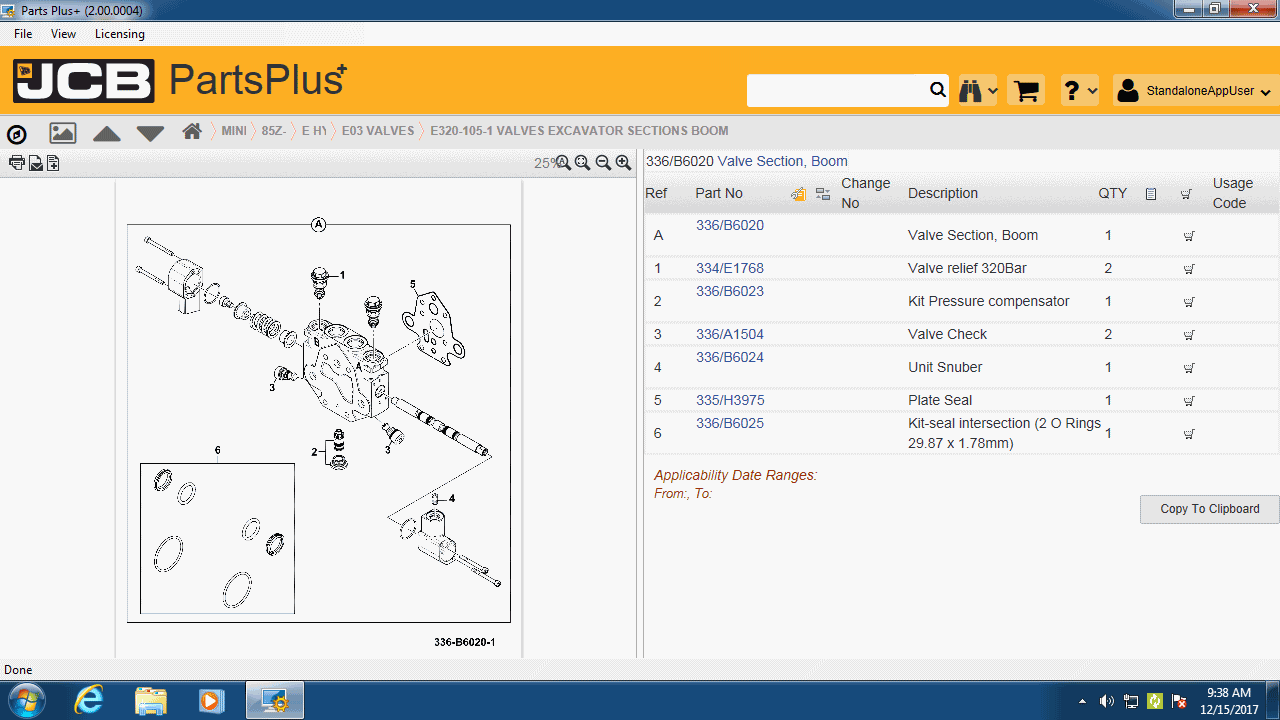The height and width of the screenshot is (720, 1280).
Task: Click the print diagram icon
Action: pyautogui.click(x=17, y=163)
